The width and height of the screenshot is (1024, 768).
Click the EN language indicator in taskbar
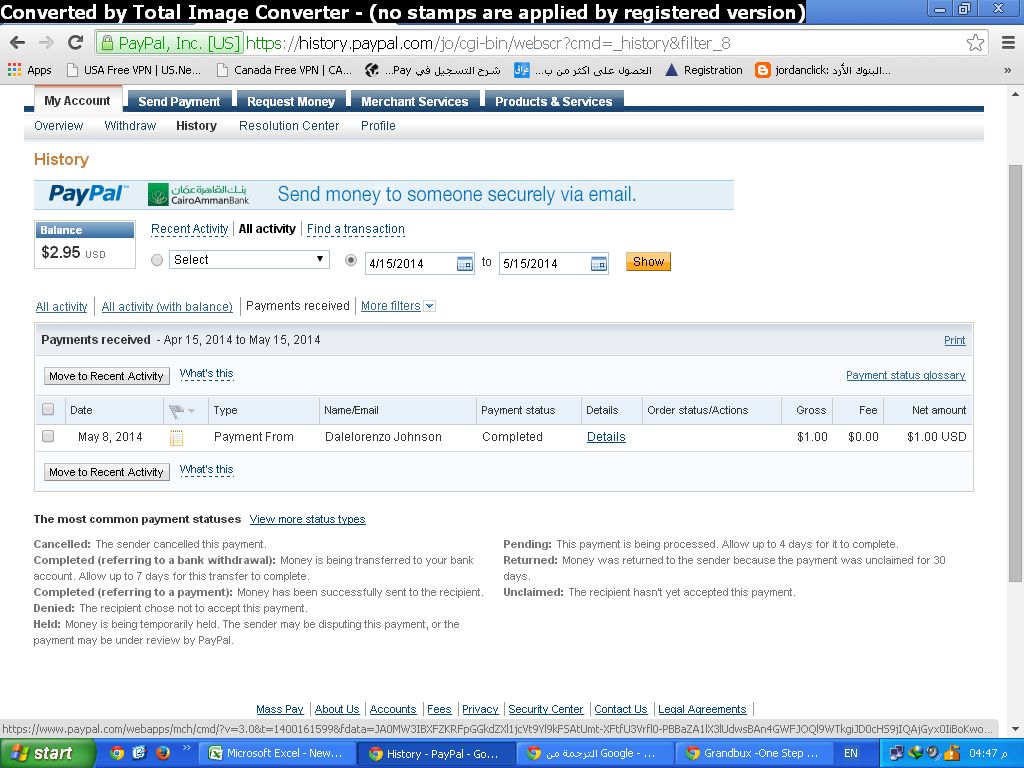(850, 753)
